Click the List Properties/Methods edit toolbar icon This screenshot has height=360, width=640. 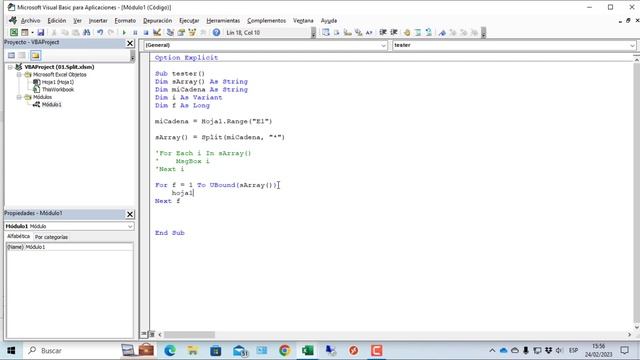[326, 32]
